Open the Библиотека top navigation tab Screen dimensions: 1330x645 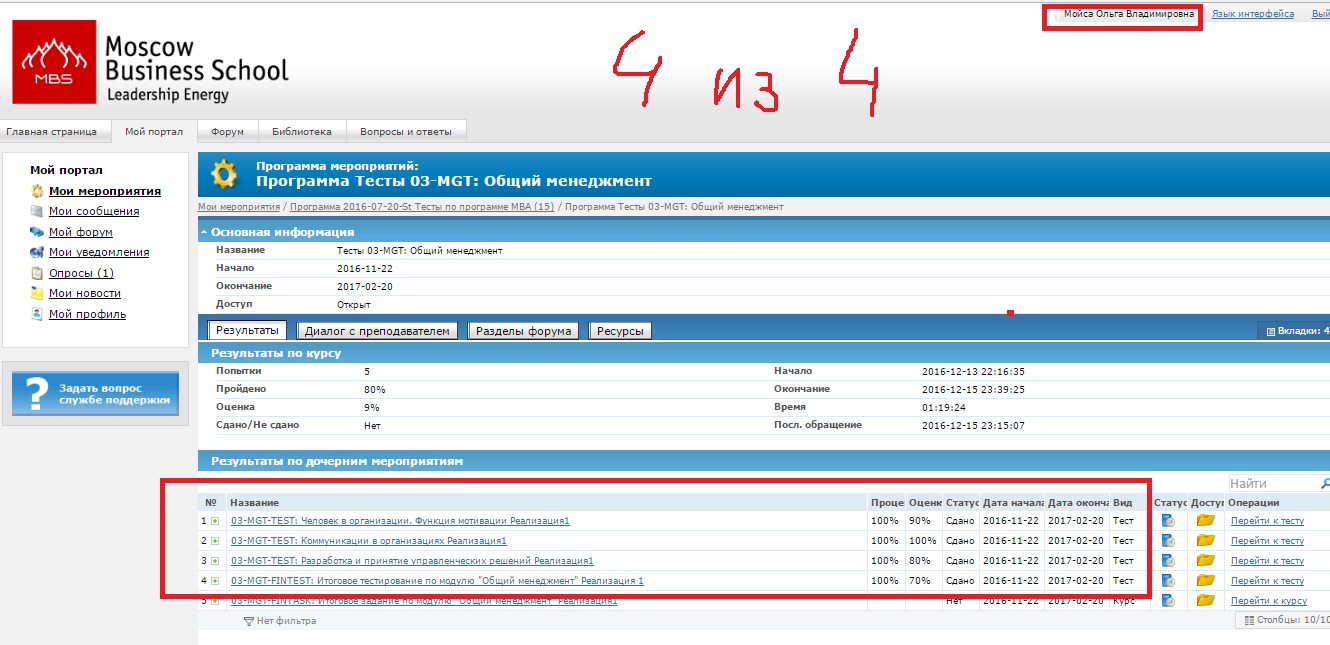tap(302, 131)
